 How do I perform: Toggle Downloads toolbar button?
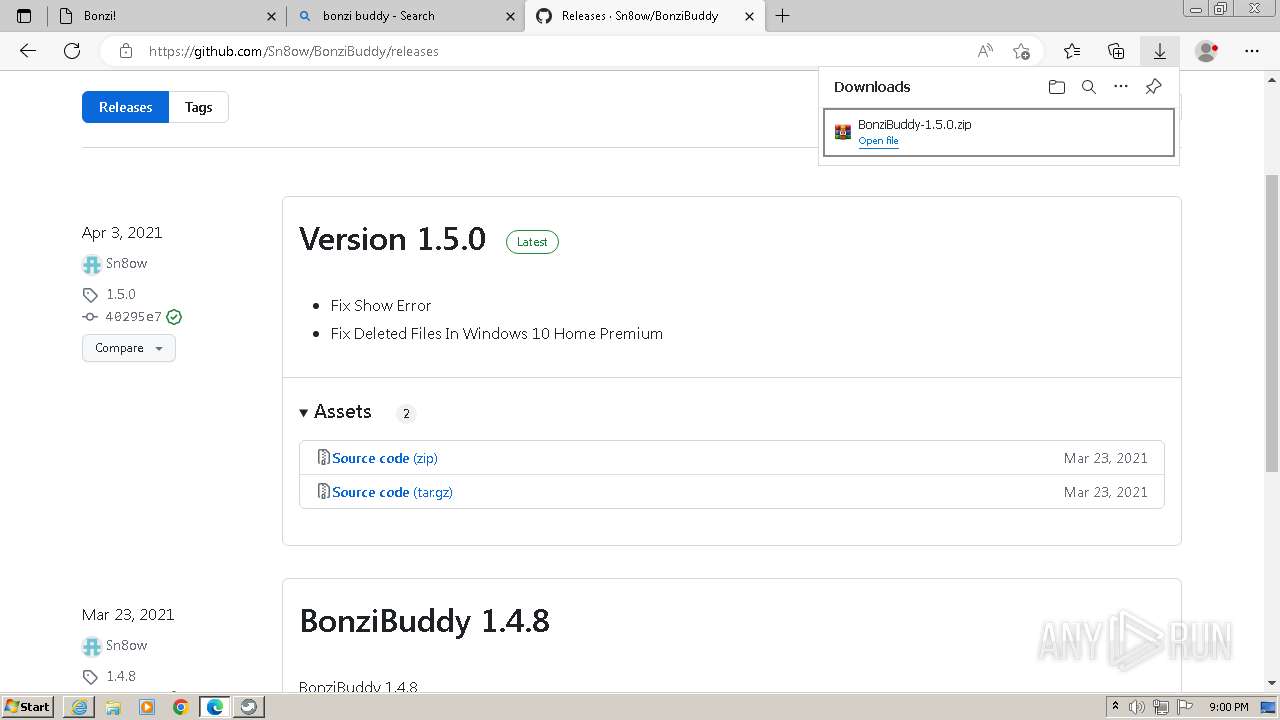click(1160, 51)
